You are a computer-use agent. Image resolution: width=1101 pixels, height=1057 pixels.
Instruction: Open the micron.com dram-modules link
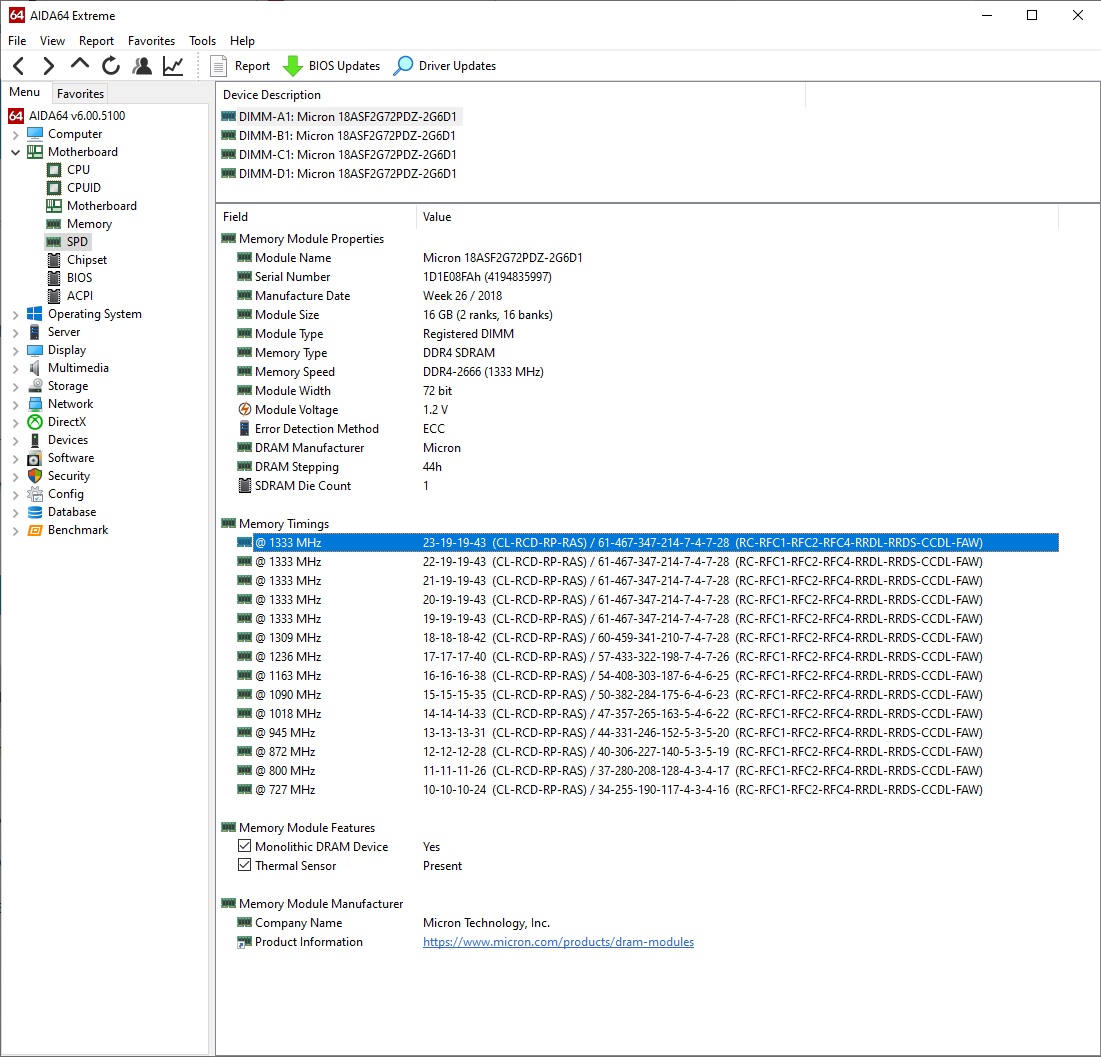(x=558, y=942)
